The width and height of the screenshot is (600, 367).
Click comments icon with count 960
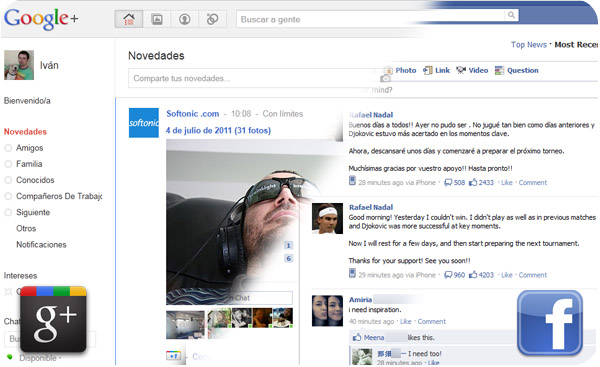(448, 275)
